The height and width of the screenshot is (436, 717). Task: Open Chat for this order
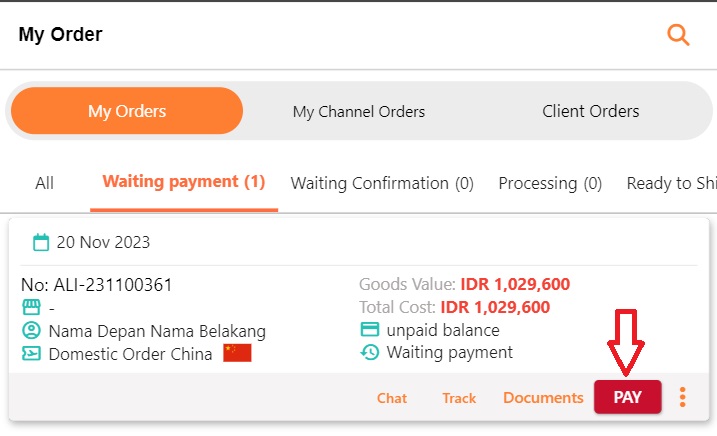pyautogui.click(x=392, y=398)
